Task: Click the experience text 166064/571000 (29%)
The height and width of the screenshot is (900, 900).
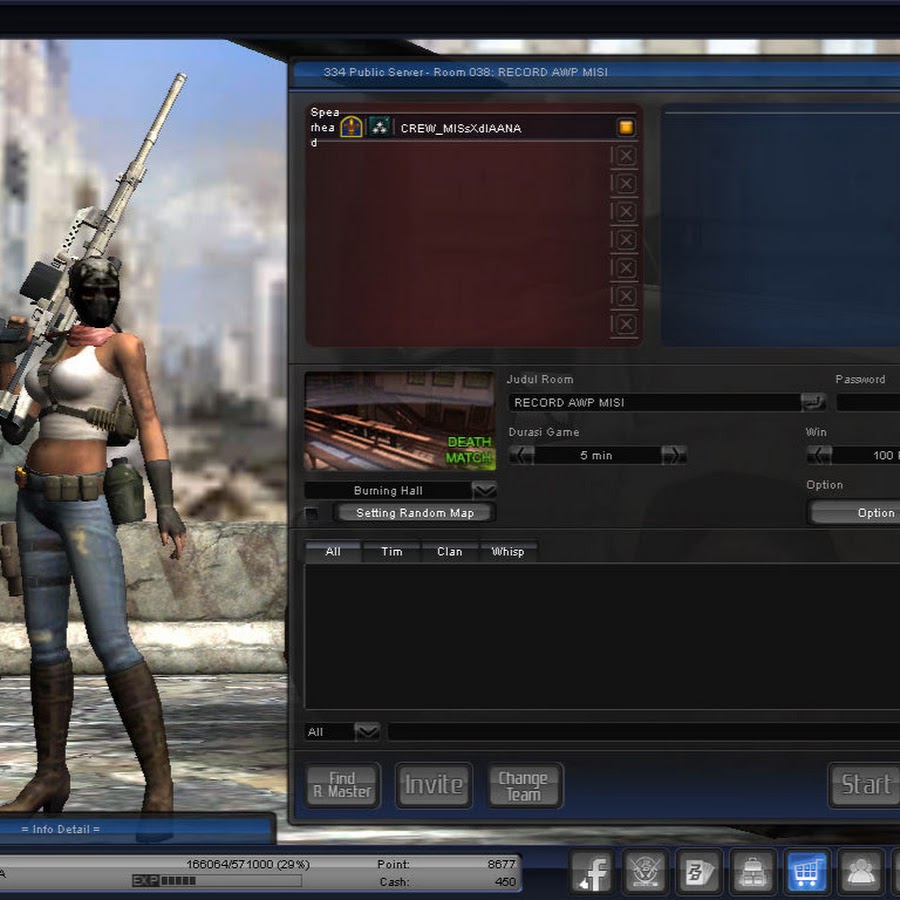Action: [247, 864]
